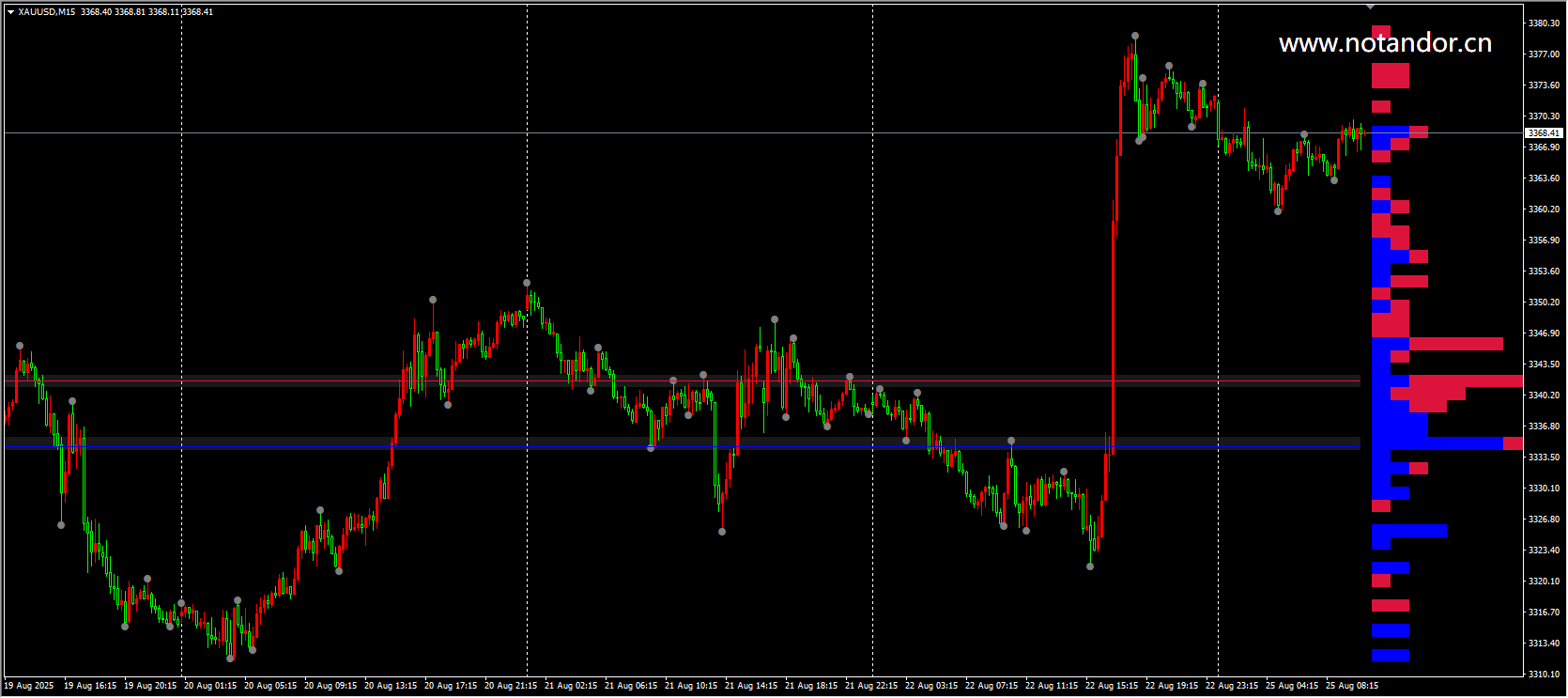The width and height of the screenshot is (1568, 698).
Task: Click the XAUUSD,M15 symbol label
Action: coord(47,12)
